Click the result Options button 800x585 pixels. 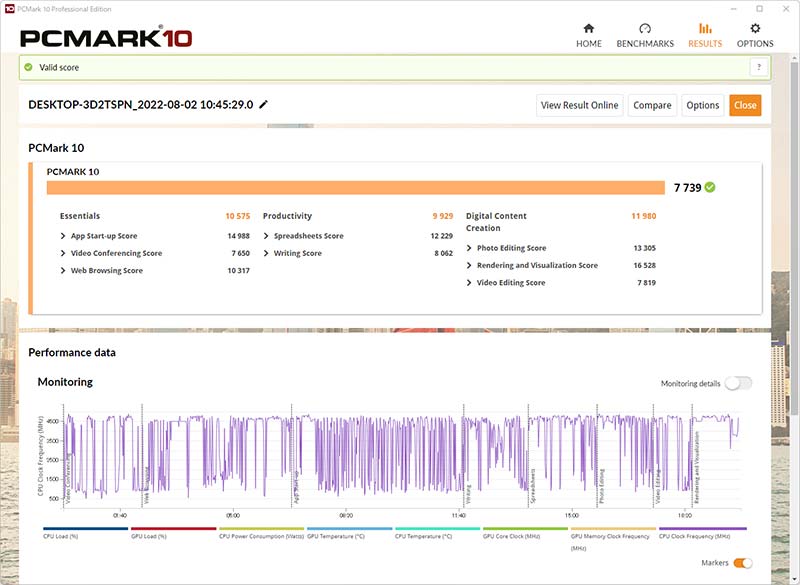(702, 105)
